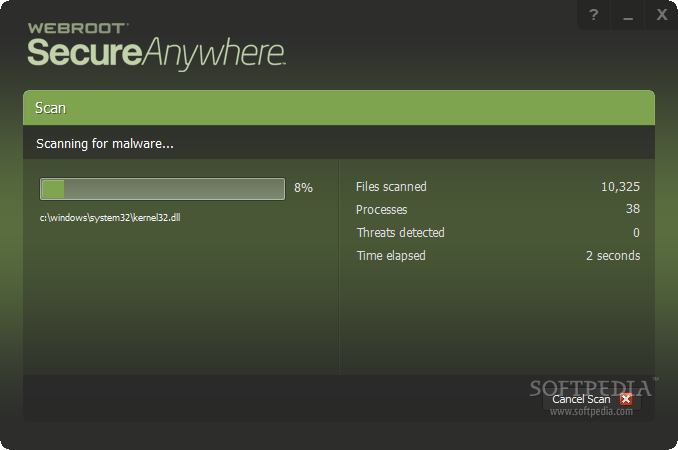This screenshot has height=450, width=678.
Task: Click the Cancel Scan button
Action: point(592,399)
